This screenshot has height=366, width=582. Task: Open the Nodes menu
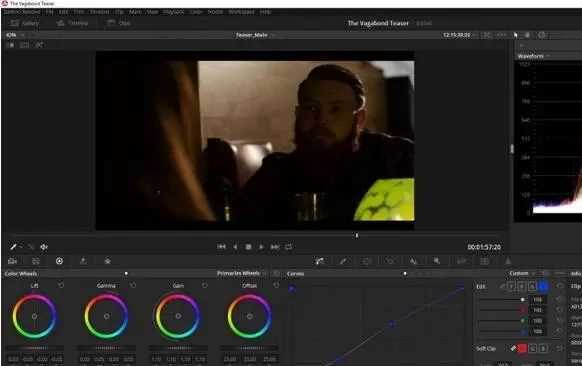(x=215, y=12)
